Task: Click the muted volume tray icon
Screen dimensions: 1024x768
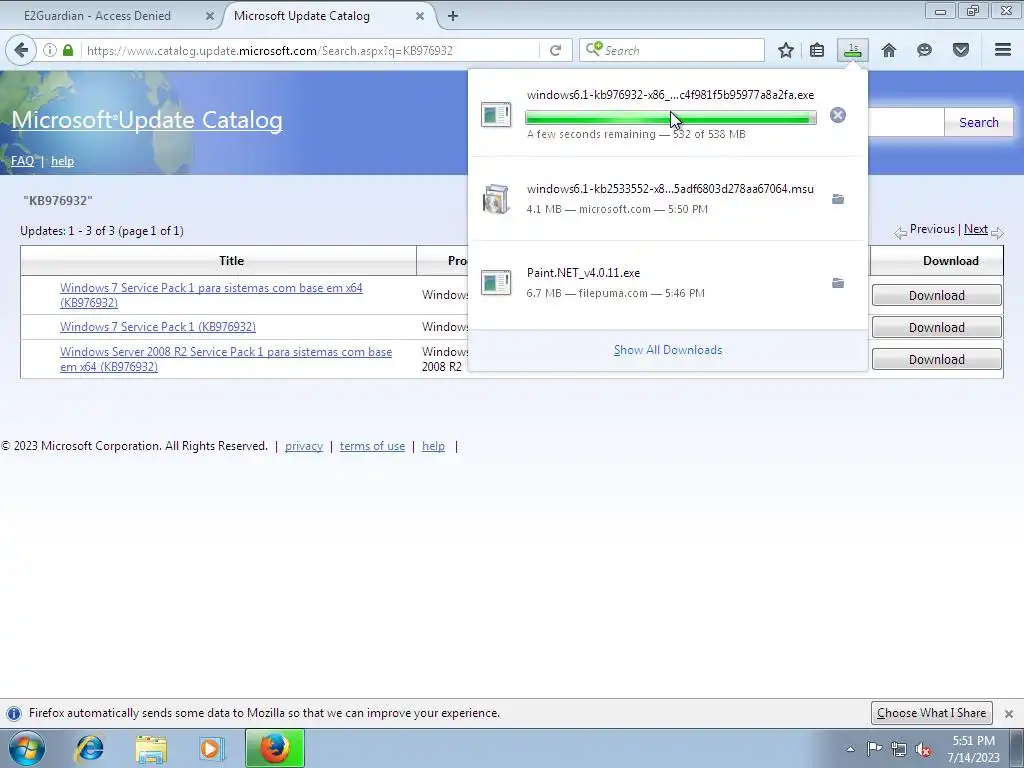Action: tap(923, 750)
